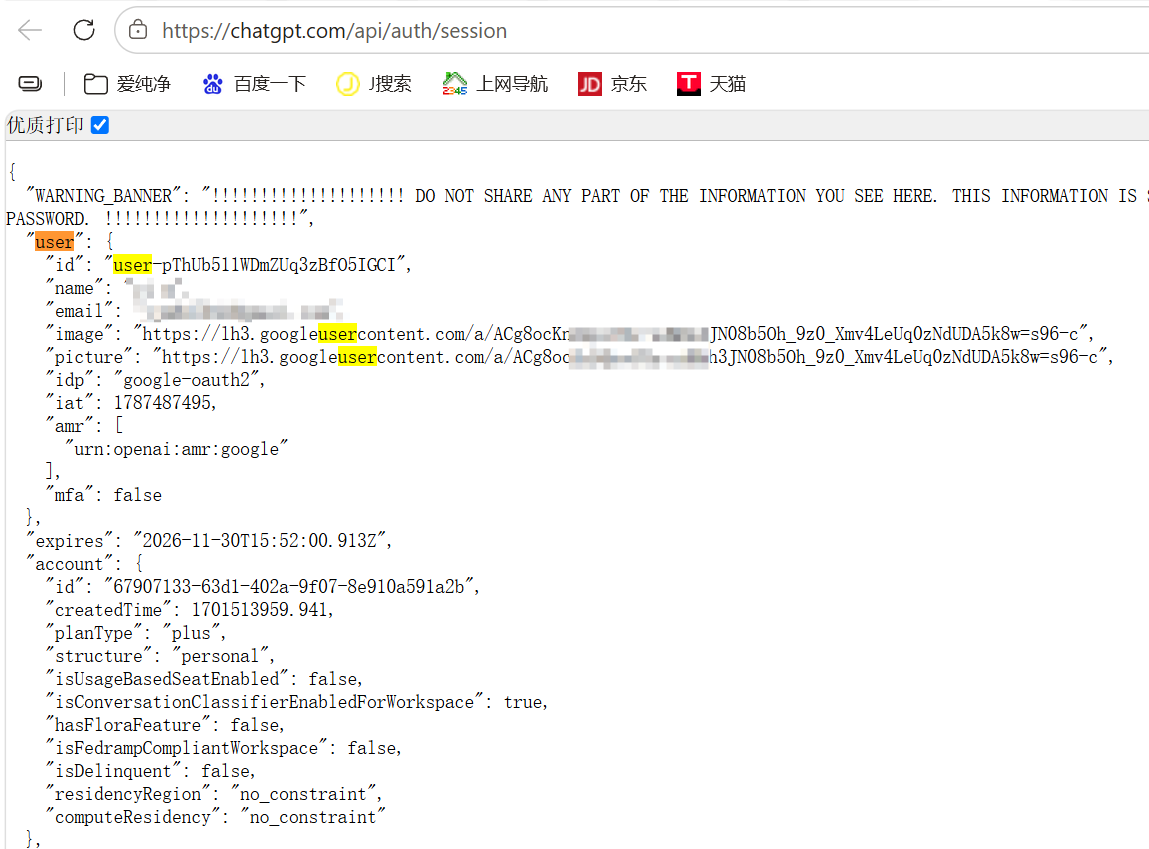Click the WARNING_BANNER key text

[x=104, y=196]
